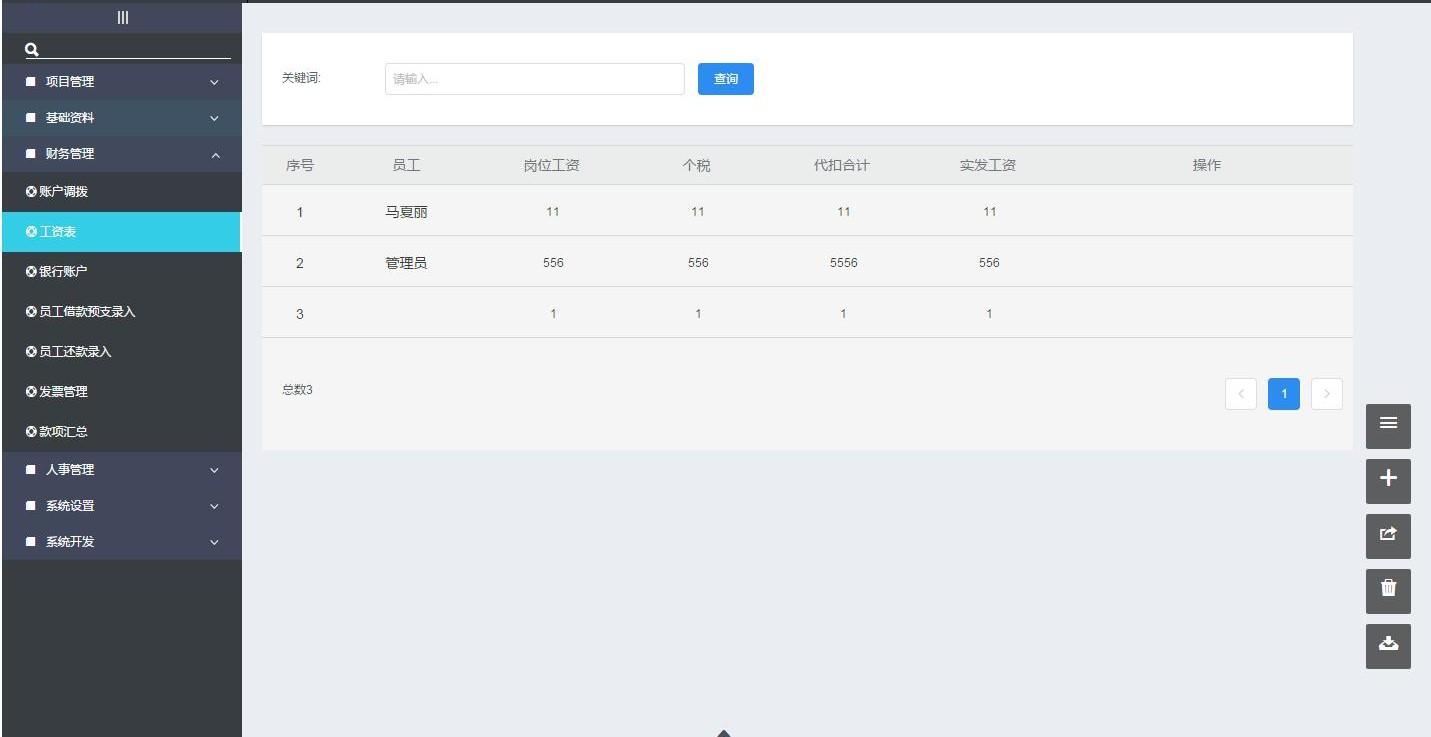
Task: Expand the 人事管理 menu
Action: click(x=121, y=470)
